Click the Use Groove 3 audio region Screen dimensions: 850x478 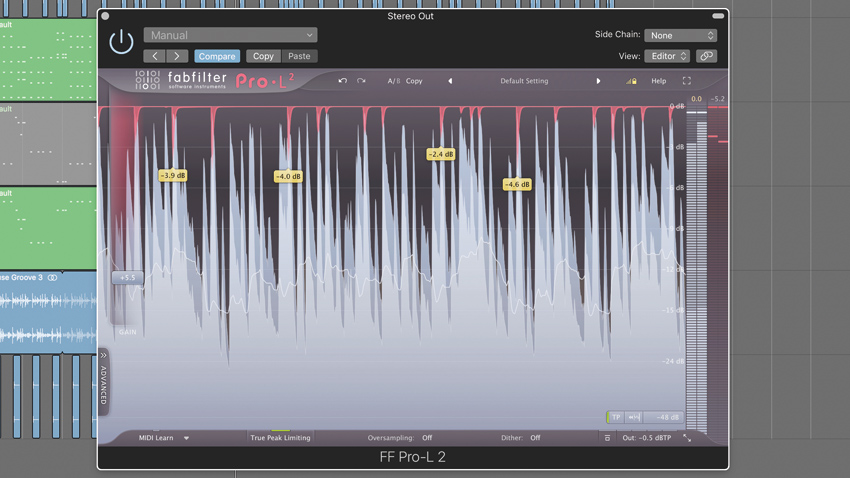(48, 312)
